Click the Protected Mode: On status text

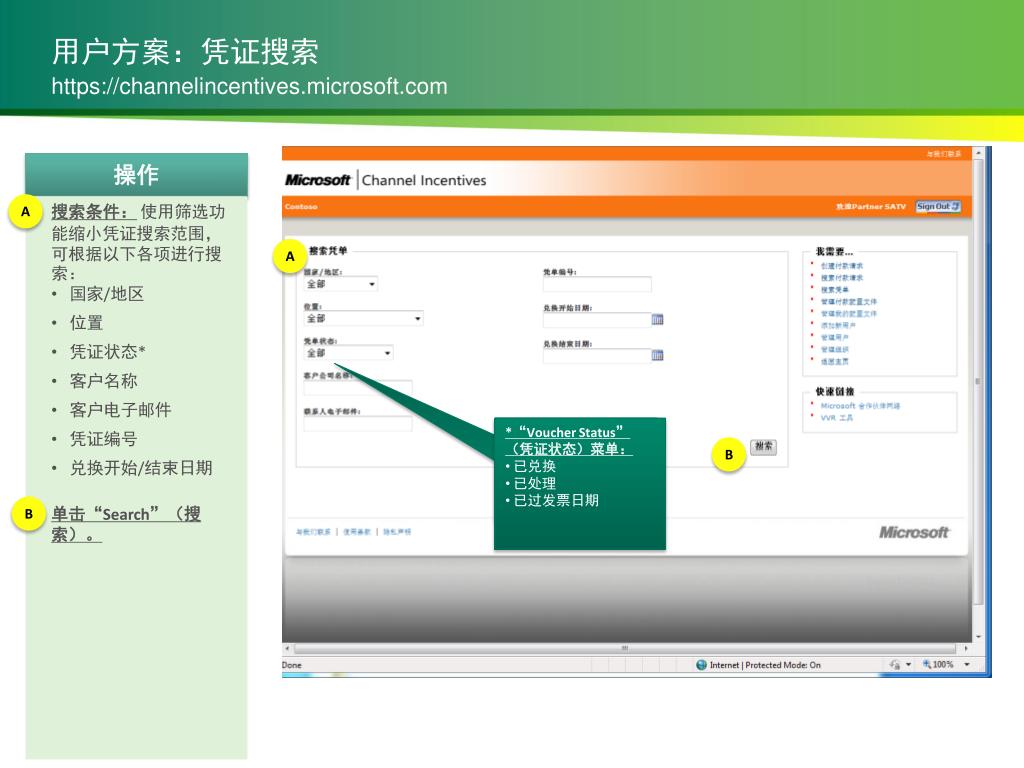(x=783, y=665)
